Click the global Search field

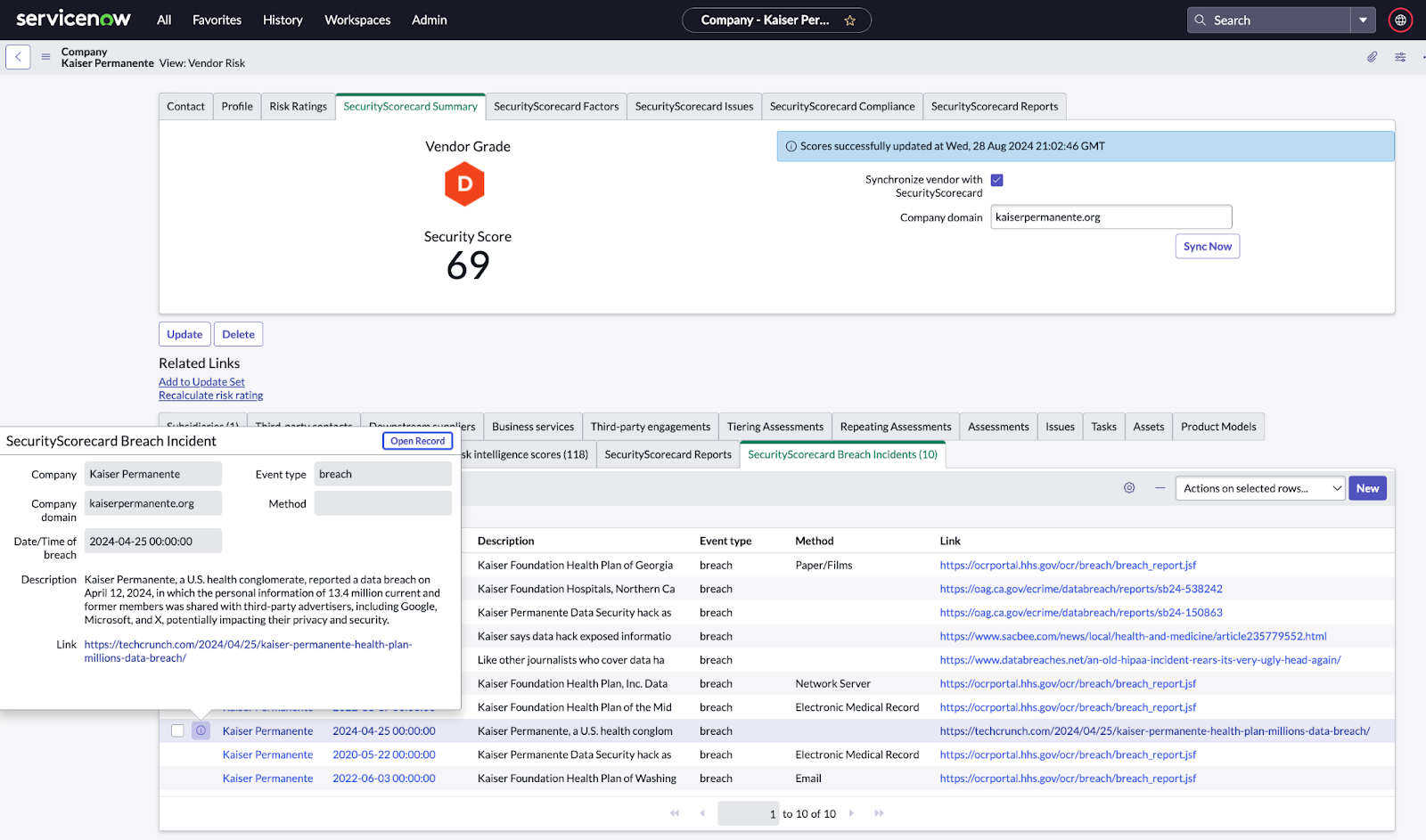click(1268, 20)
